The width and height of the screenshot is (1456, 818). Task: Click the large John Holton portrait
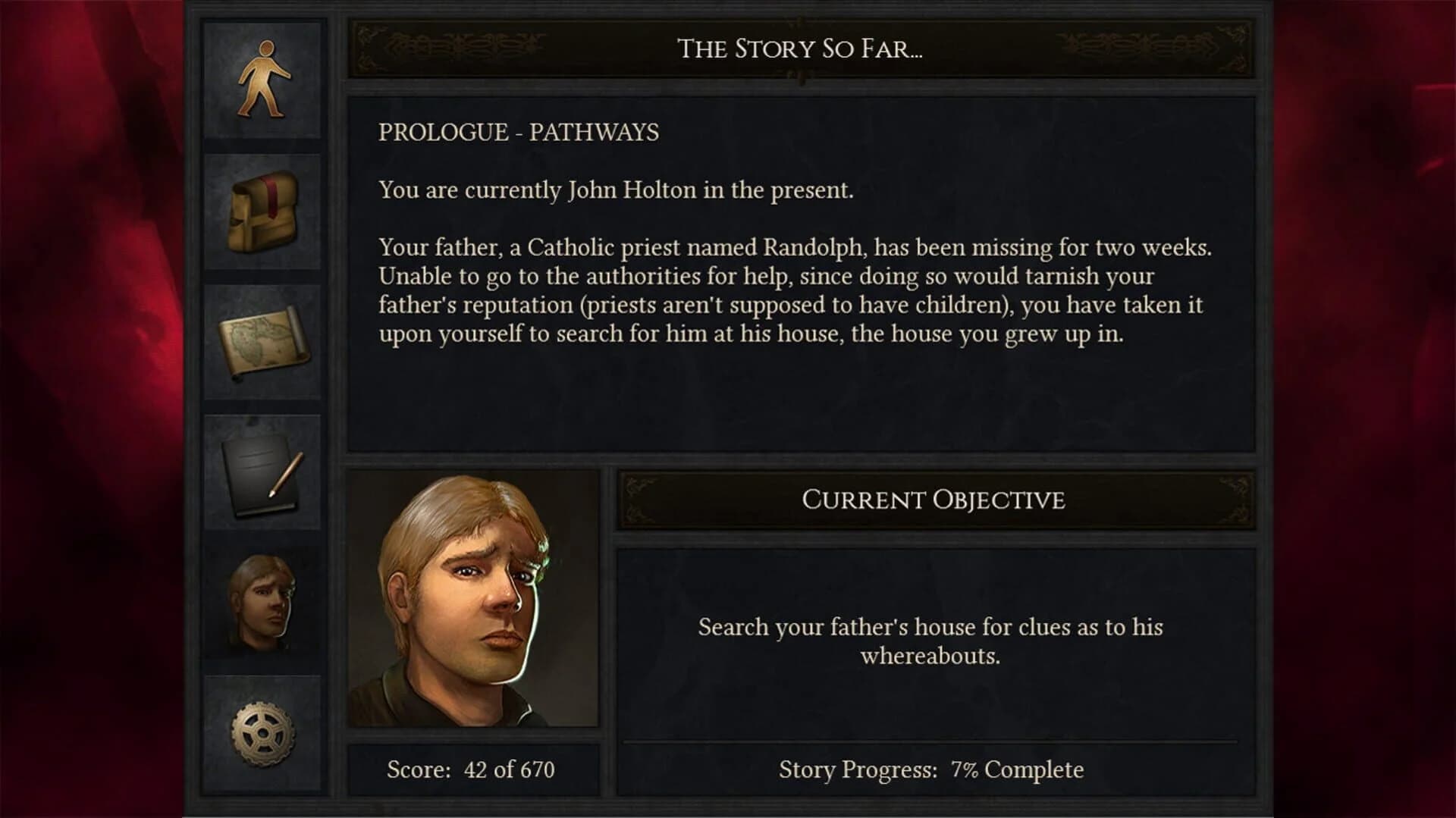472,598
